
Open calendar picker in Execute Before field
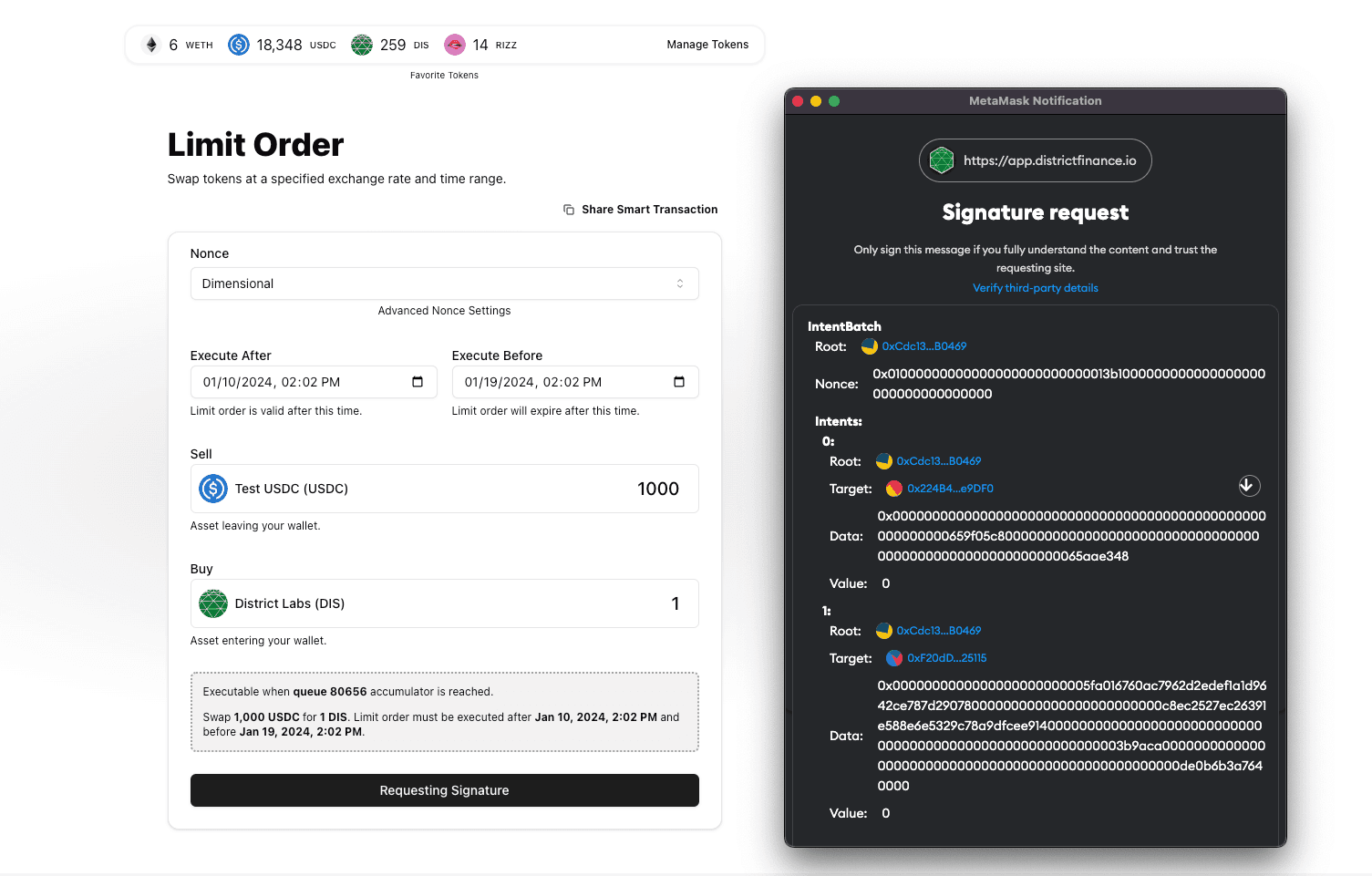click(x=679, y=382)
